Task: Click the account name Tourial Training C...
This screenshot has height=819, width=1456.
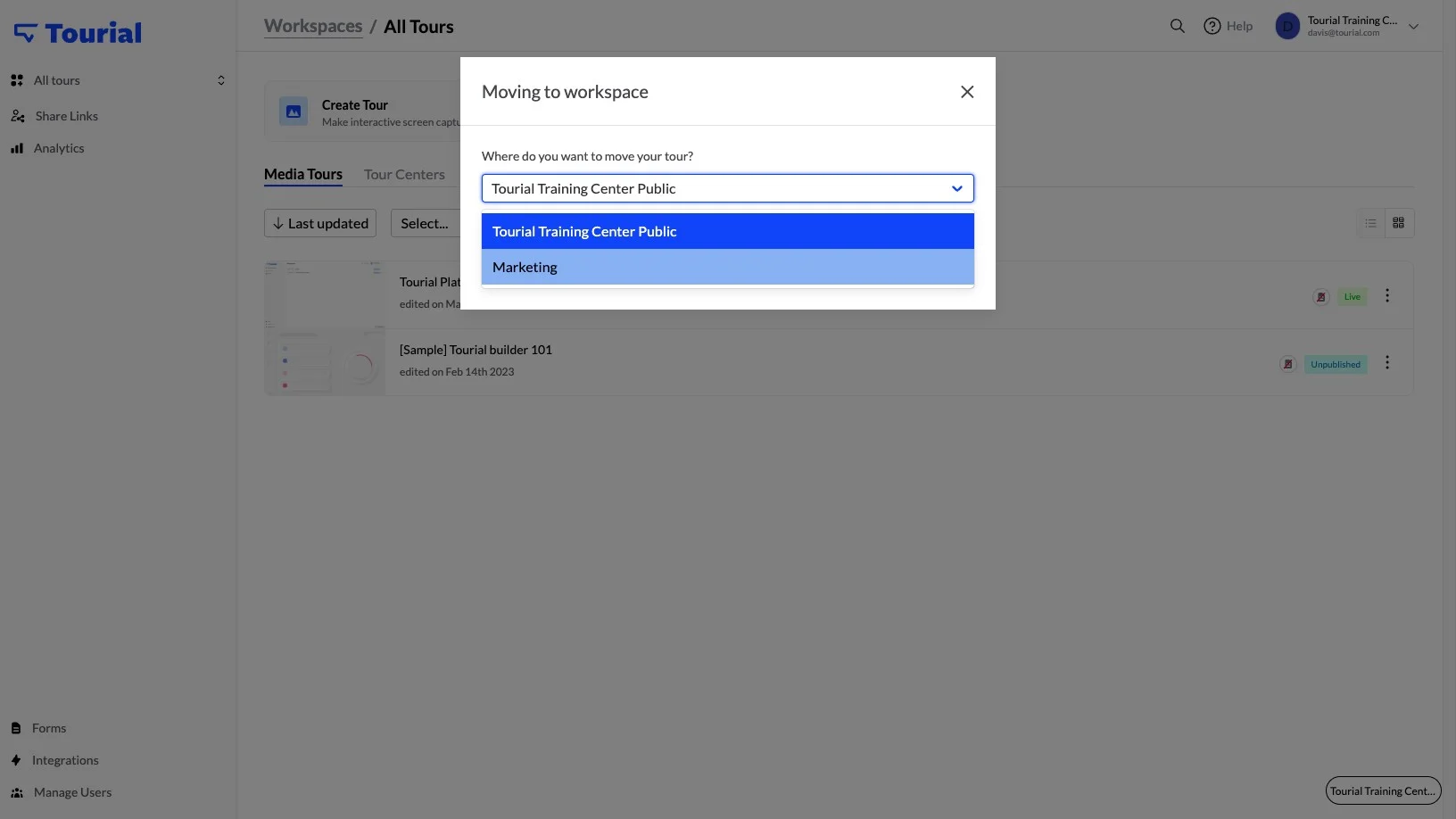Action: tap(1353, 21)
